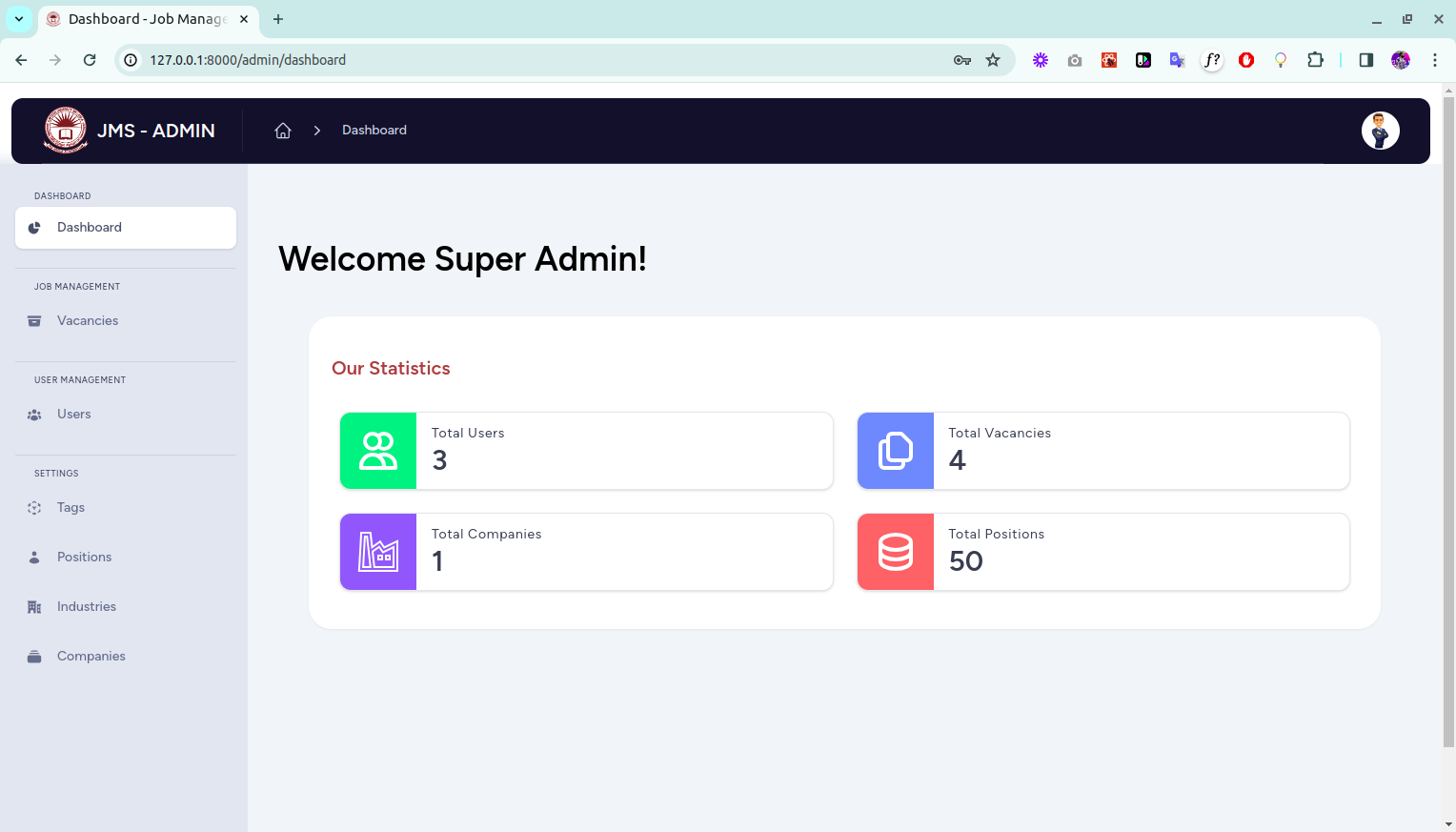Bookmark this page with star icon
The image size is (1456, 832).
coord(993,60)
